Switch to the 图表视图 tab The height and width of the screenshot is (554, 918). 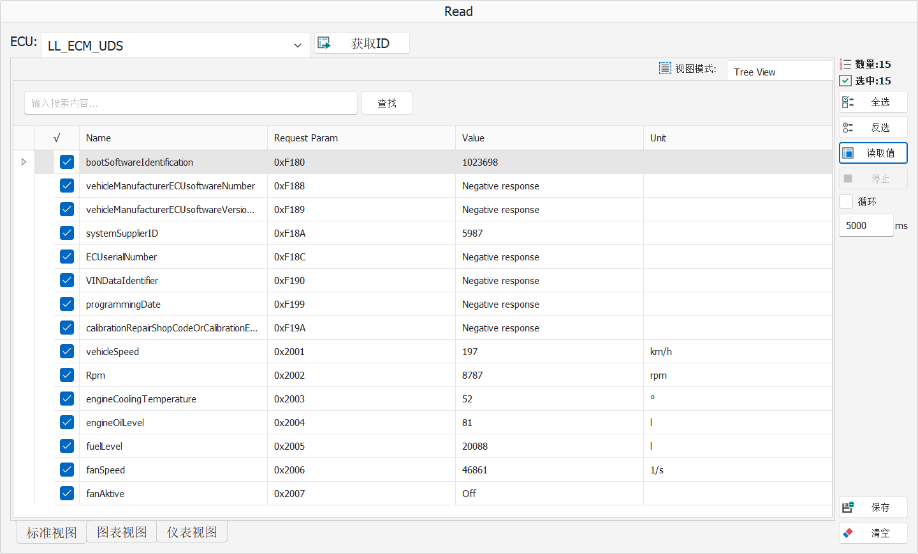tap(122, 532)
